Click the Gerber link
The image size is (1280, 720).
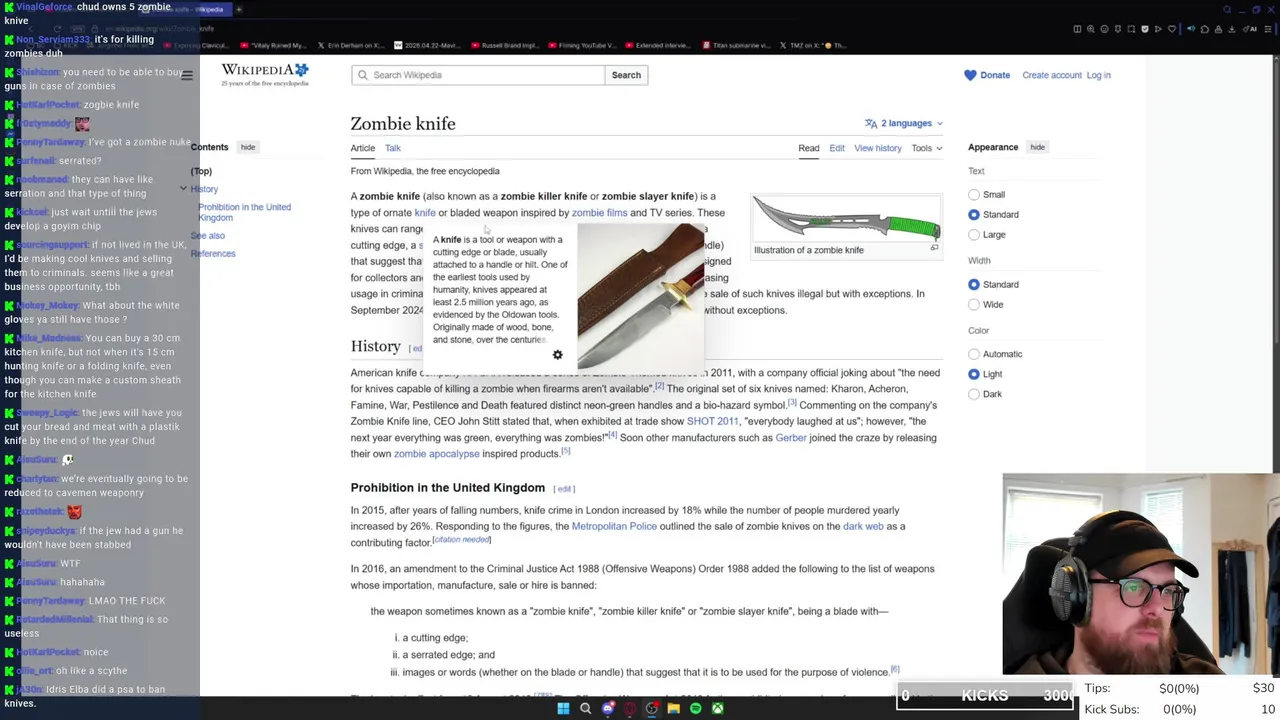pos(791,437)
